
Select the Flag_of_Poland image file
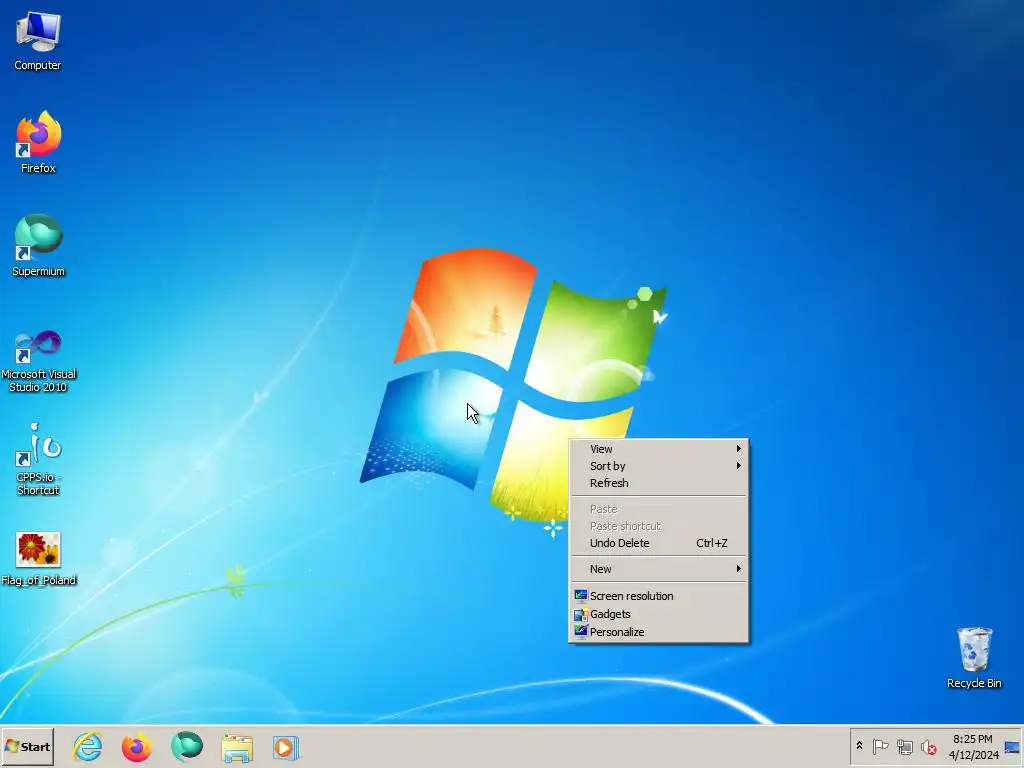tap(38, 559)
